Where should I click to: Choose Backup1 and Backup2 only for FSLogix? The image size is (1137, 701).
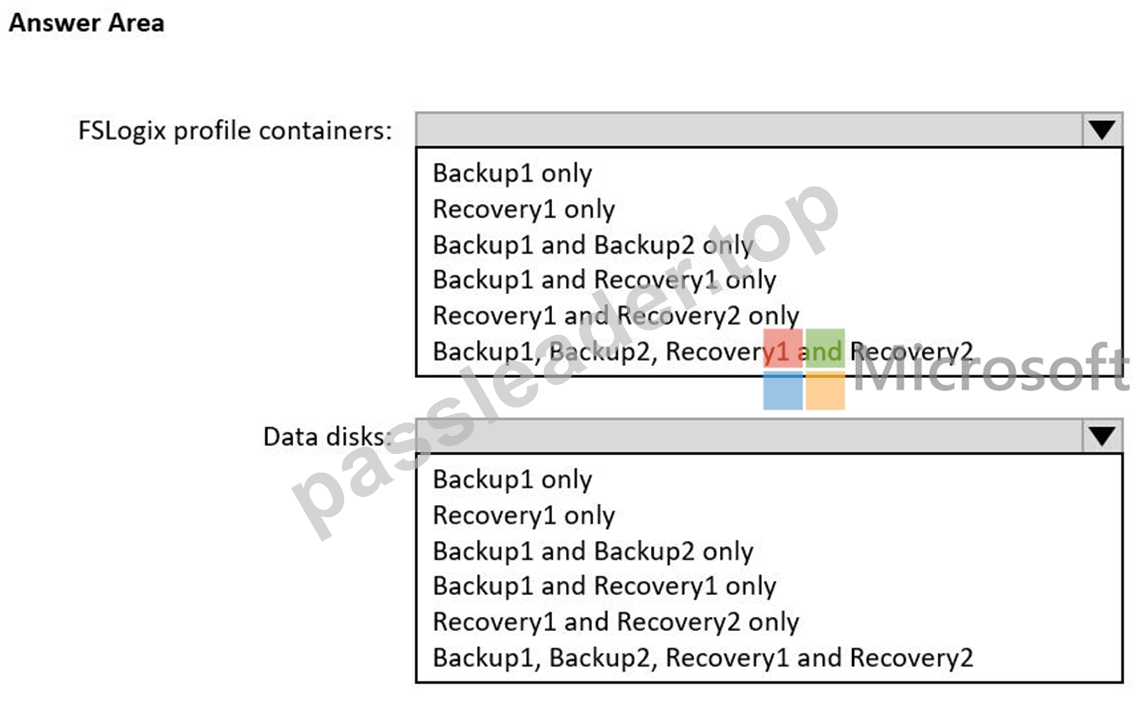[x=592, y=244]
